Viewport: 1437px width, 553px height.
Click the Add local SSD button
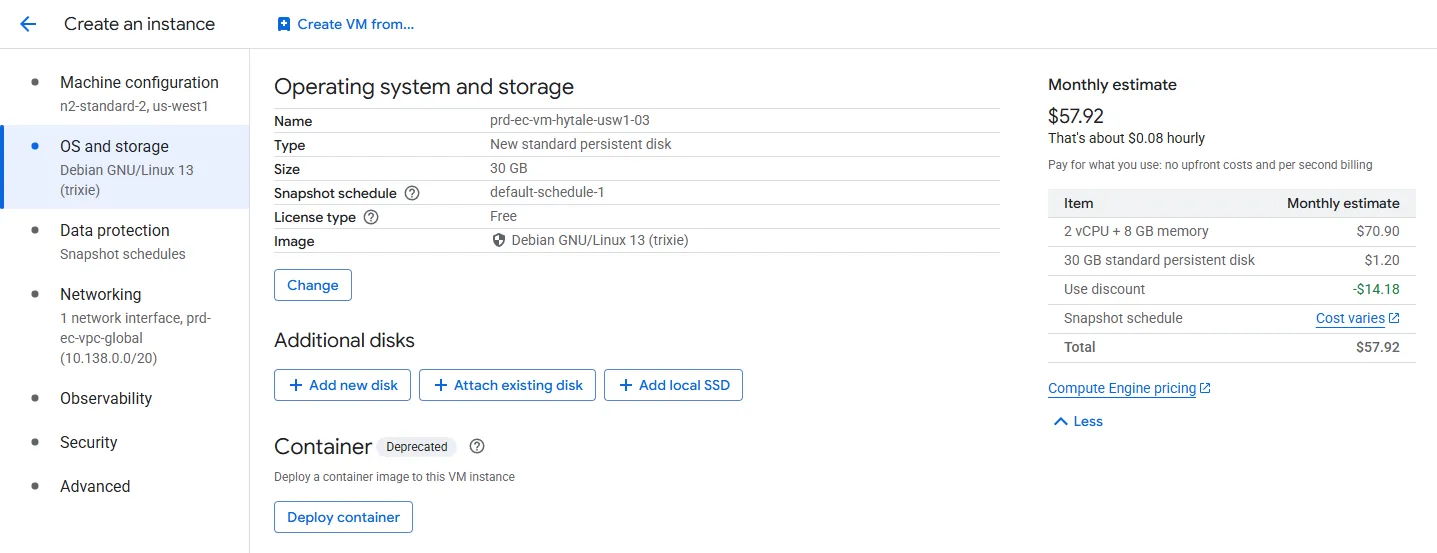[x=673, y=385]
